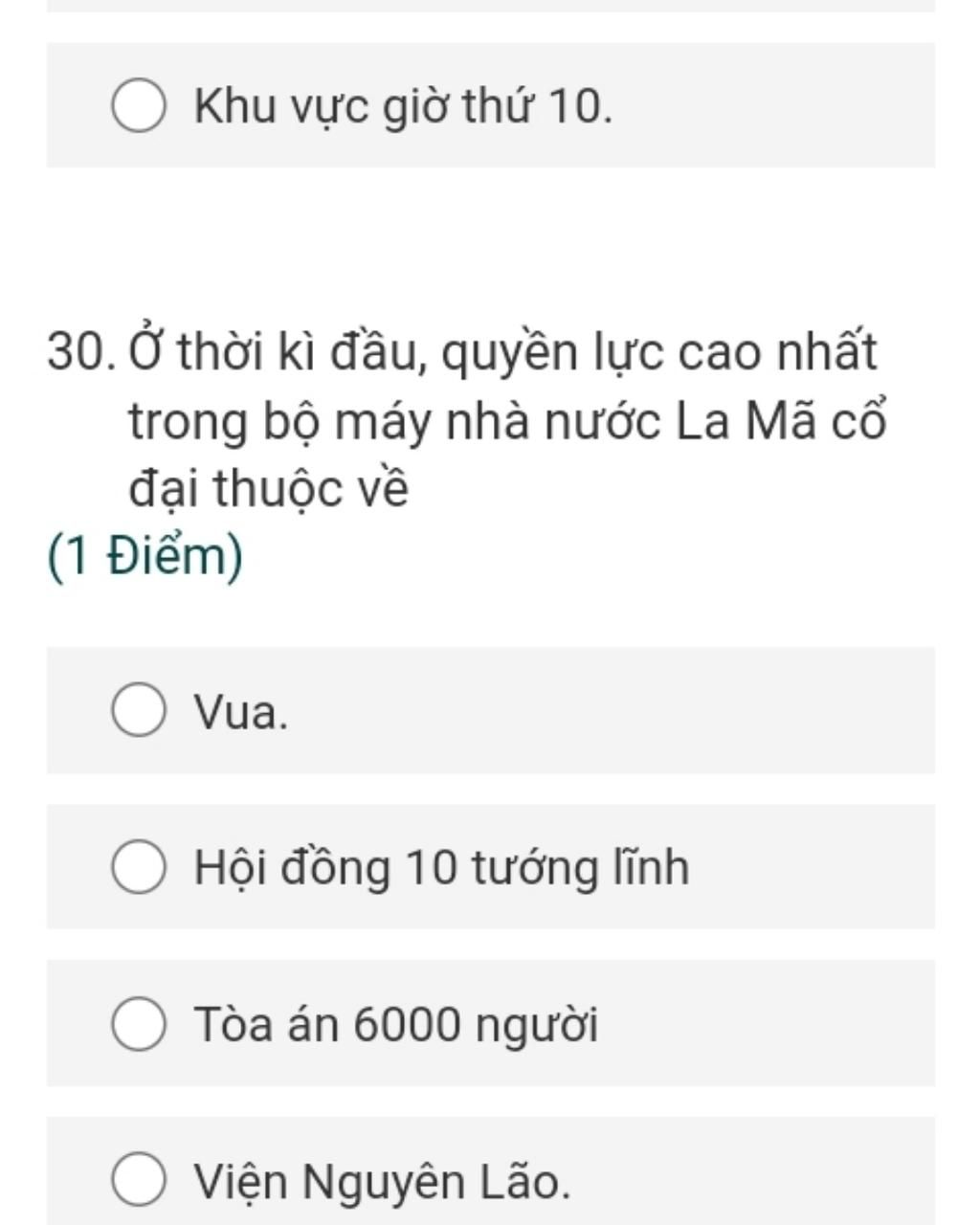Choose the Hội đồng 10 tướng lĩnh radio circle

click(140, 867)
